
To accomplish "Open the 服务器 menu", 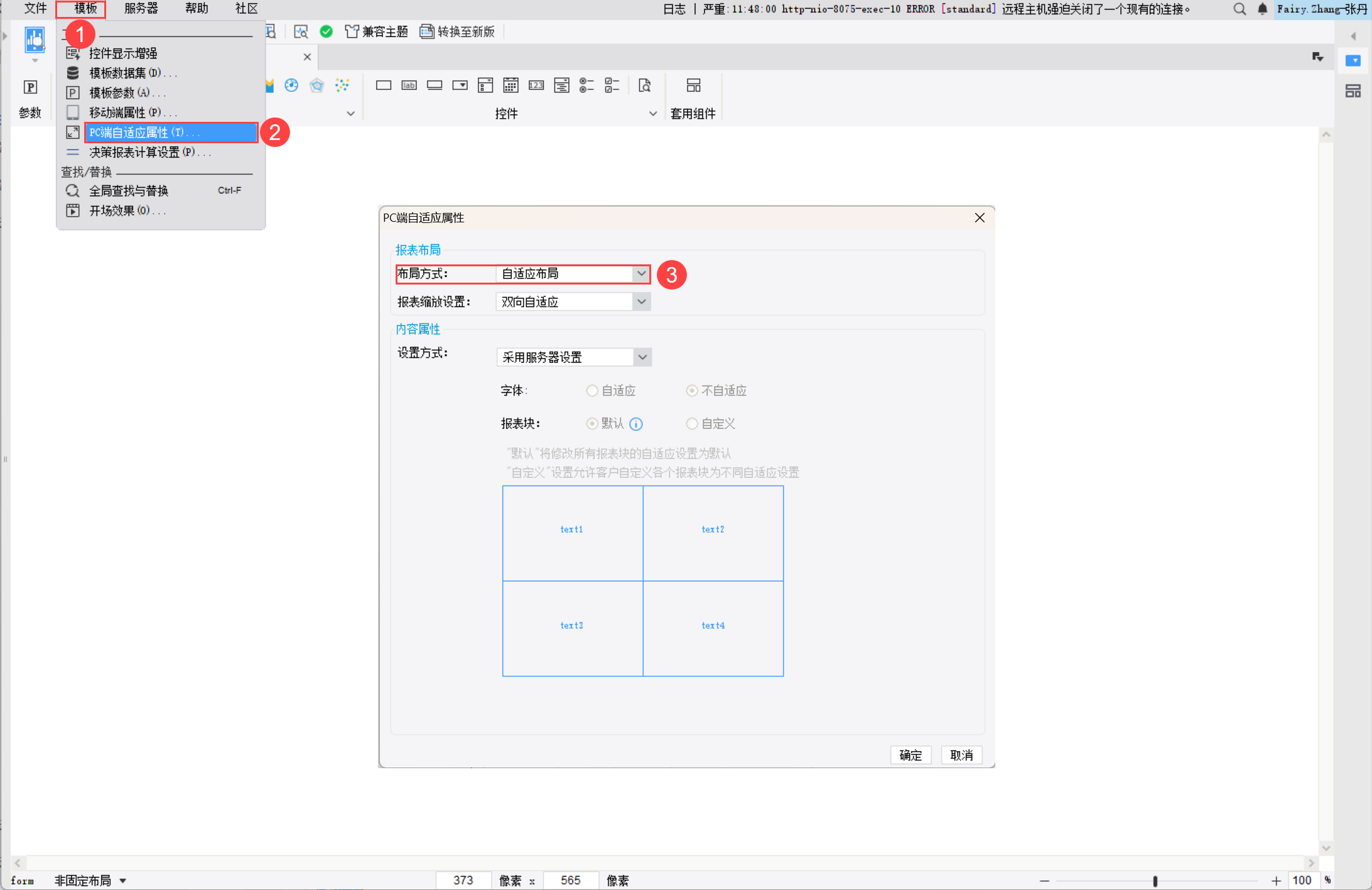I will 141,9.
